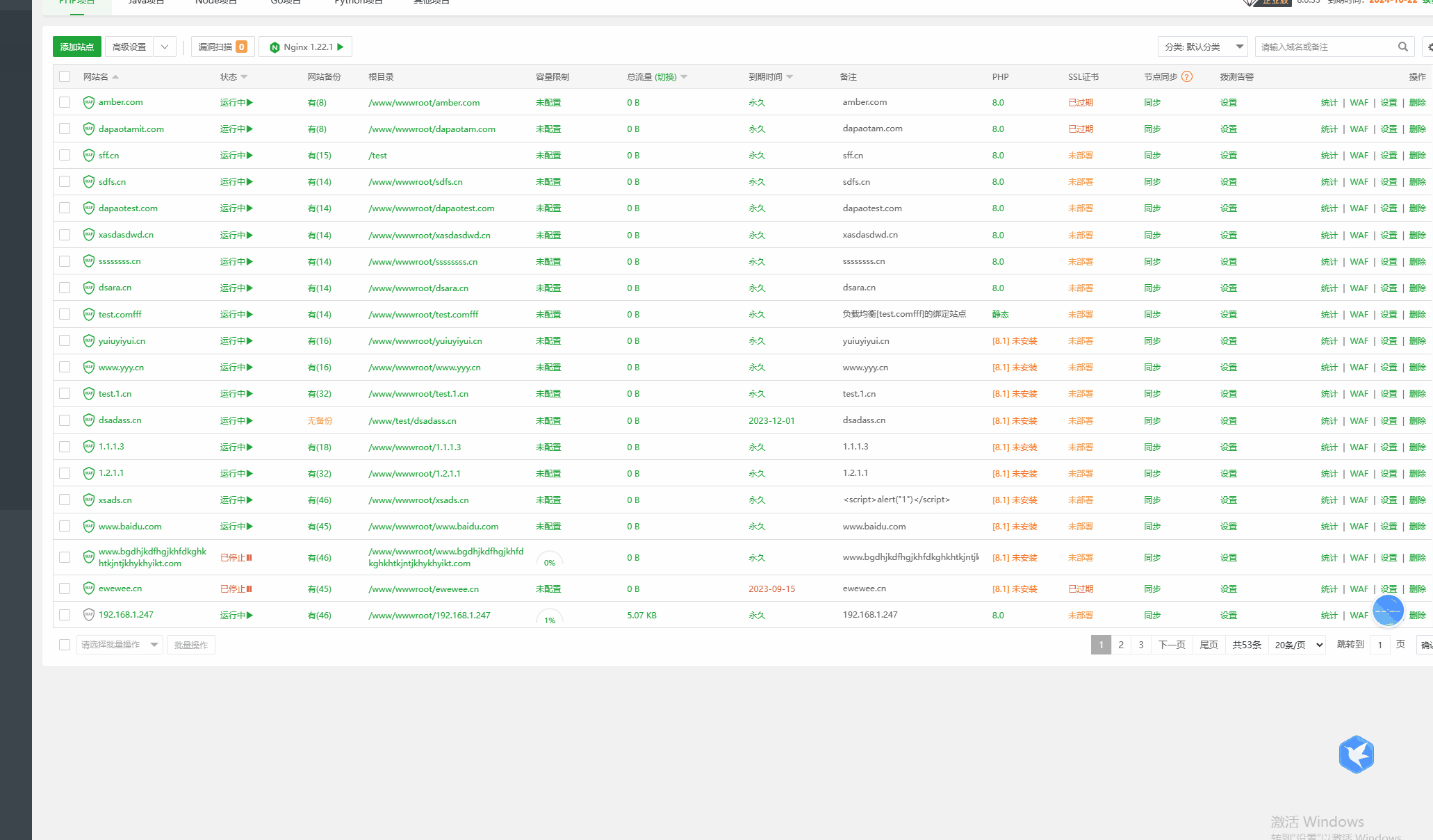This screenshot has width=1433, height=840.
Task: Click the running play icon for sdfs.cn
Action: tap(249, 182)
